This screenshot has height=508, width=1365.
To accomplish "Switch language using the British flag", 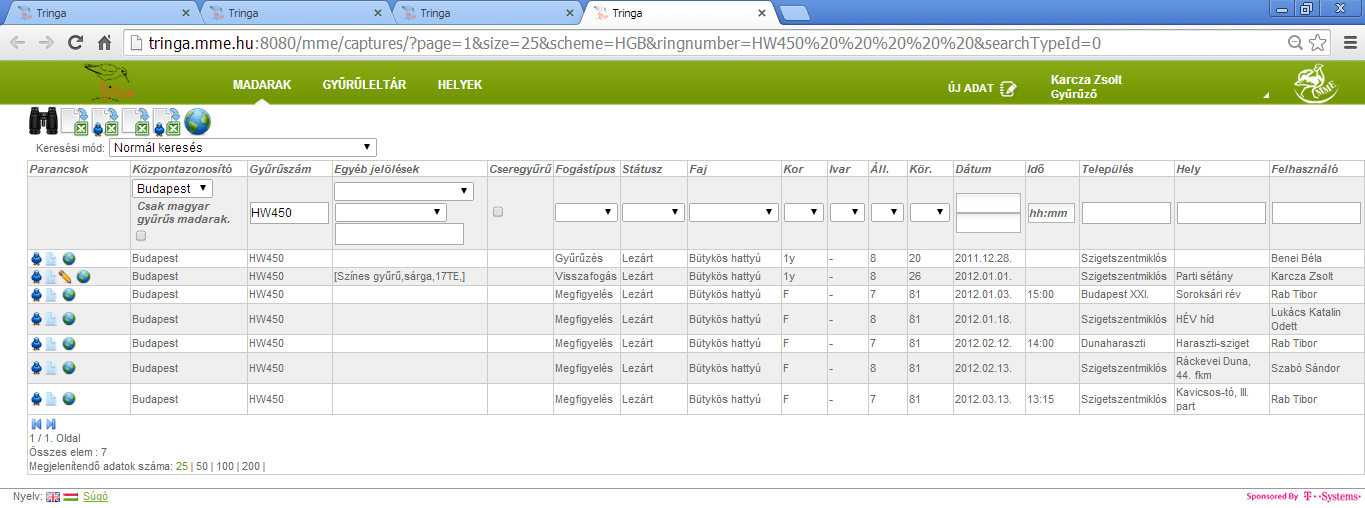I will pos(53,497).
